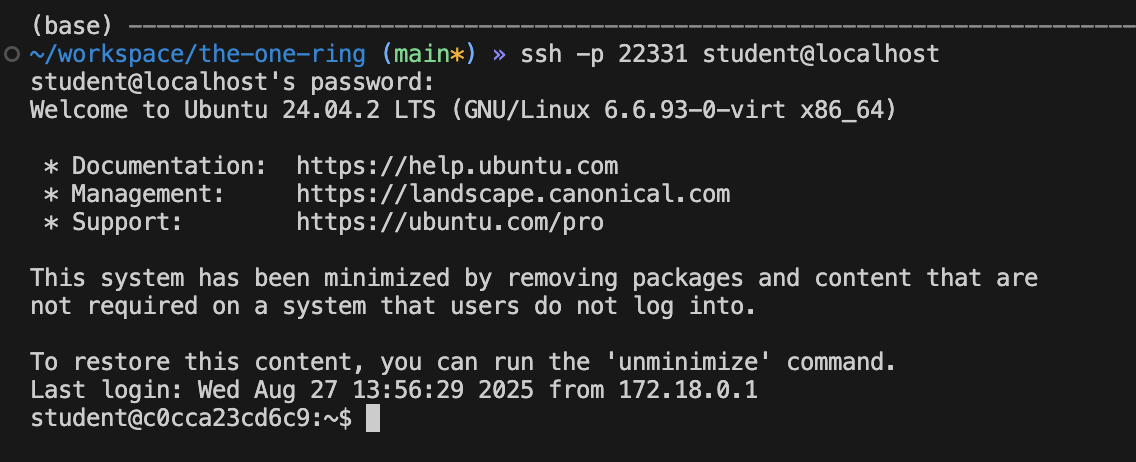
Task: Open the landscape.canonical.com management link
Action: point(513,193)
